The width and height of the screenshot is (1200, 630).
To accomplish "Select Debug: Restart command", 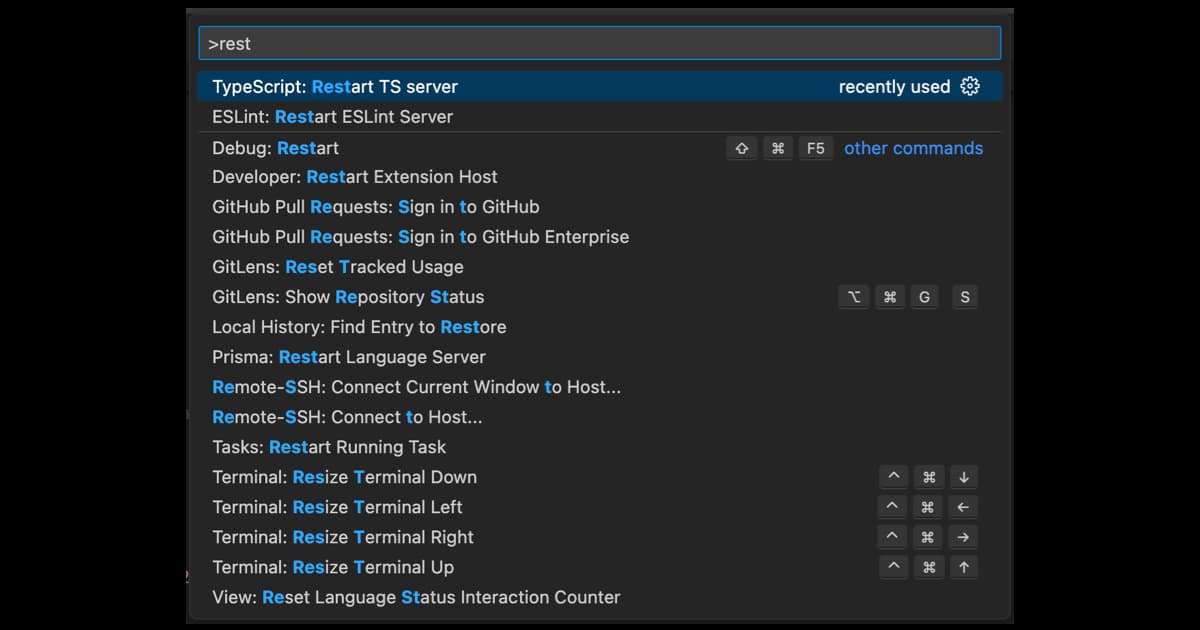I will [600, 148].
